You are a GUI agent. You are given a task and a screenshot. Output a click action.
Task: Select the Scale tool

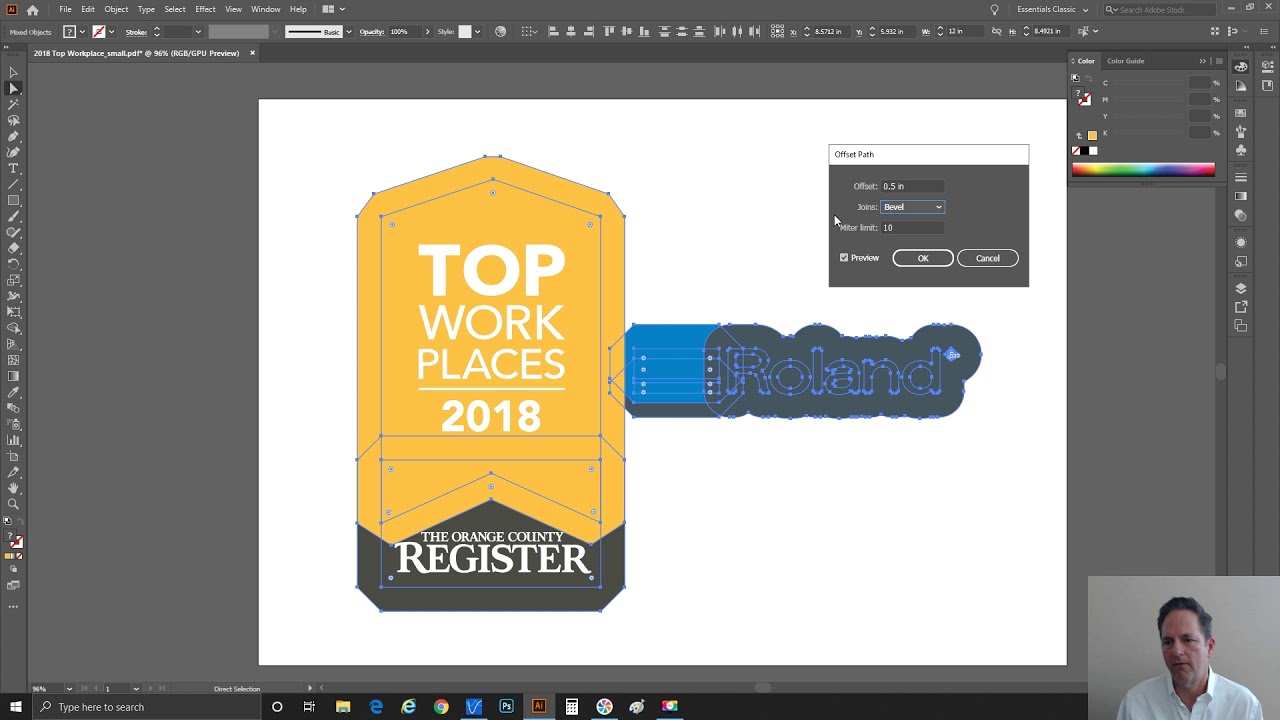13,280
